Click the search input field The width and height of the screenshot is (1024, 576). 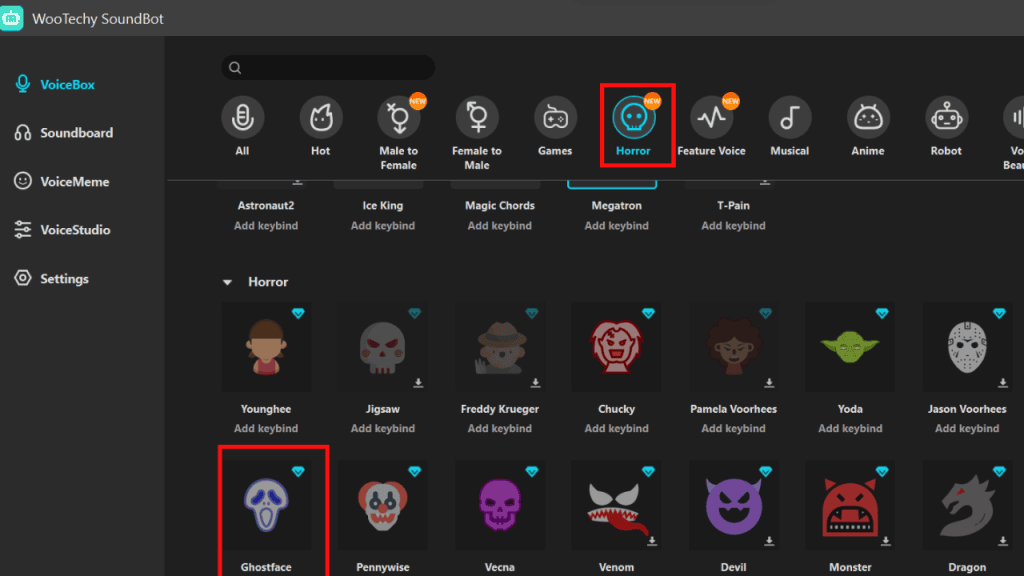click(x=328, y=67)
